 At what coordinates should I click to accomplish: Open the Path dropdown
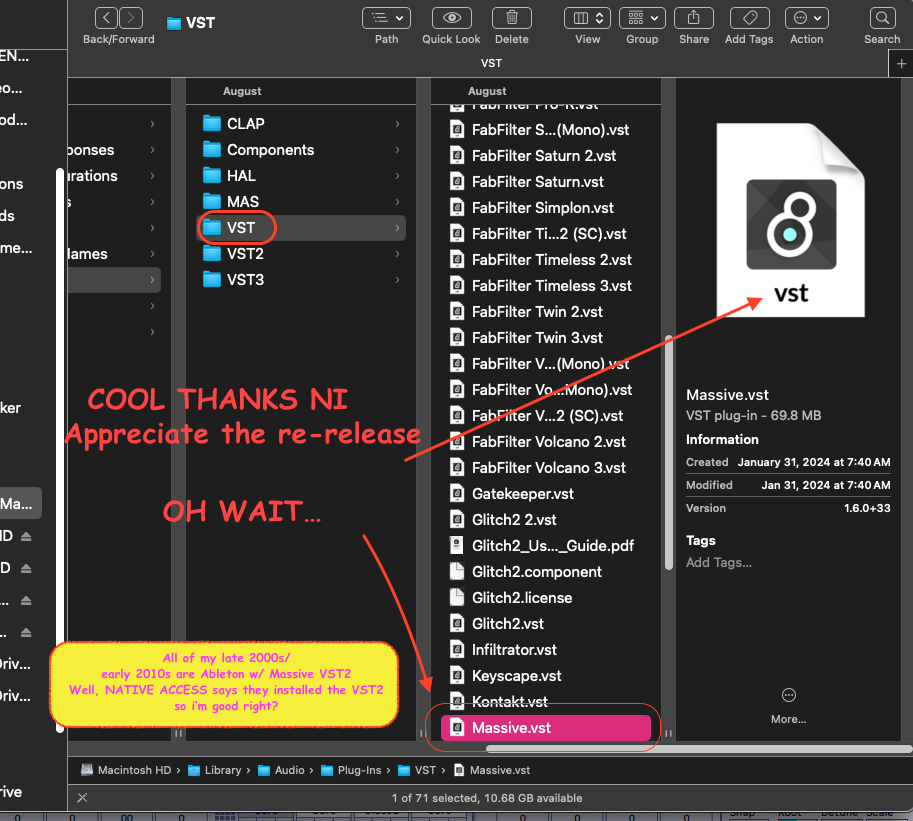click(x=386, y=18)
